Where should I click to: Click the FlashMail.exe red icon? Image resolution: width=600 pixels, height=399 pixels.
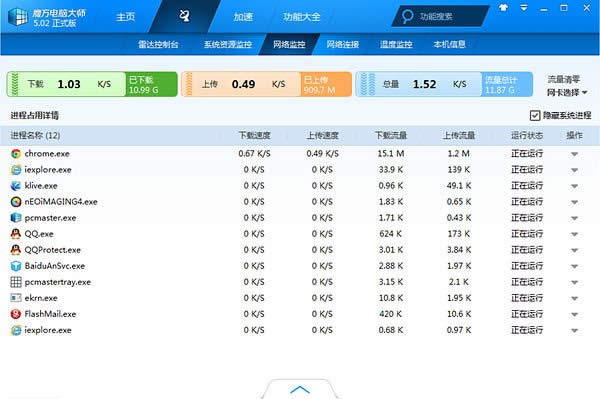(x=16, y=314)
